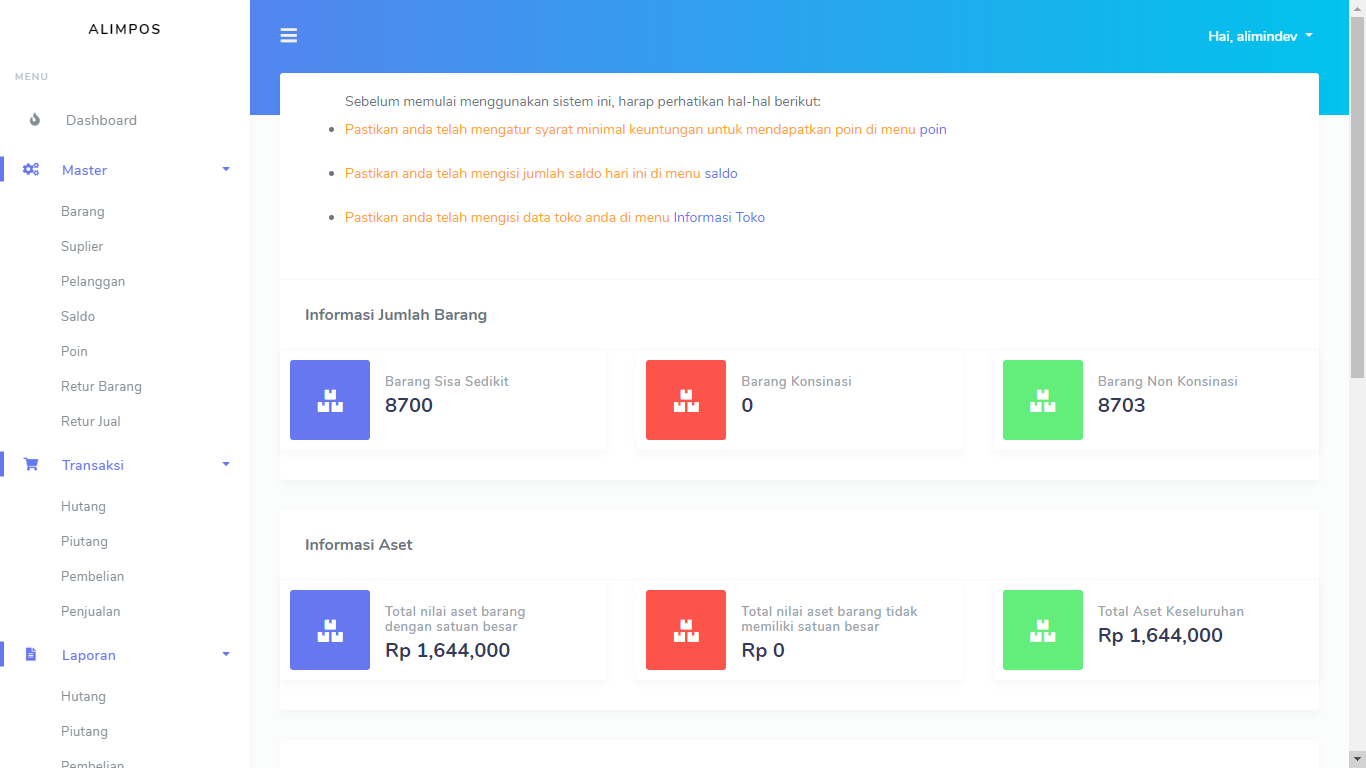
Task: Click the Laporan document icon
Action: click(x=31, y=655)
